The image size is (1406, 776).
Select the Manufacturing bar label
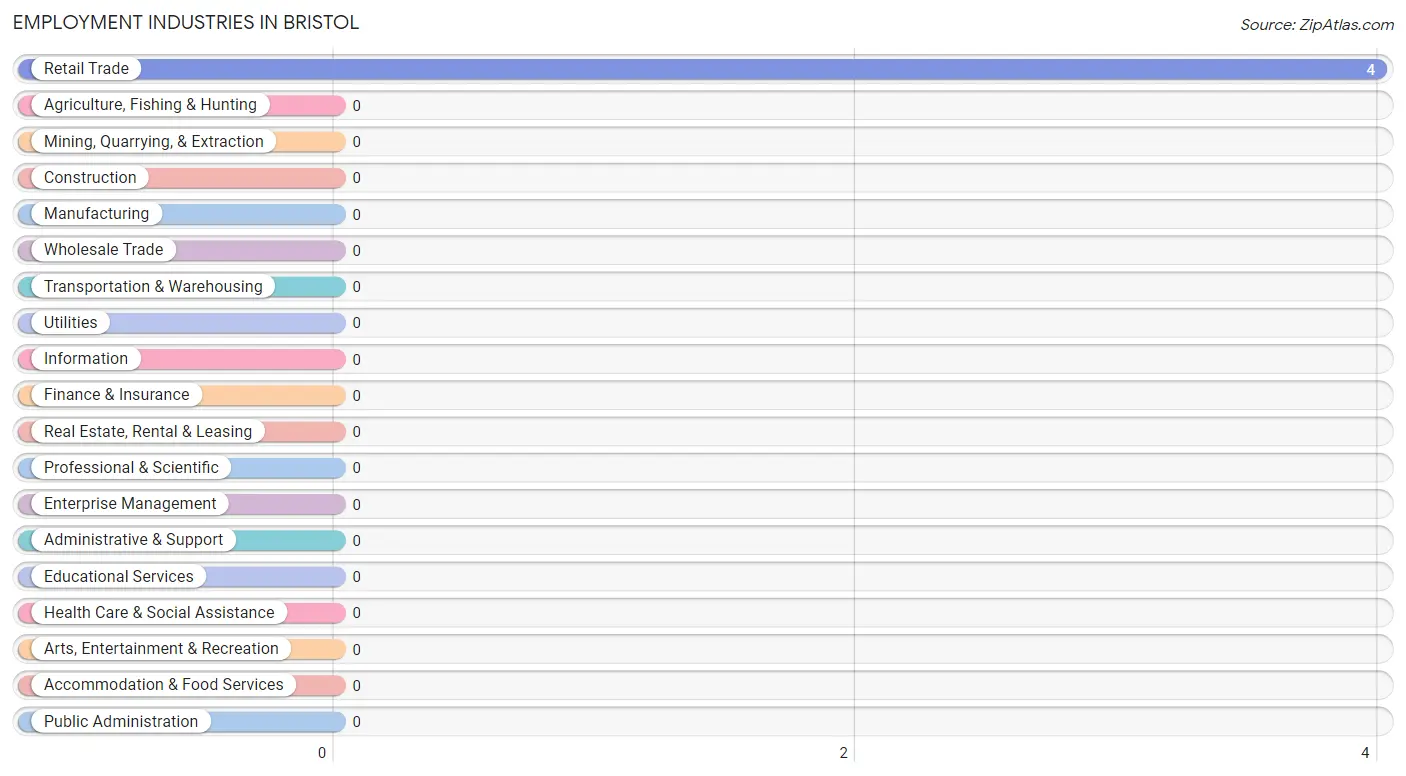96,214
